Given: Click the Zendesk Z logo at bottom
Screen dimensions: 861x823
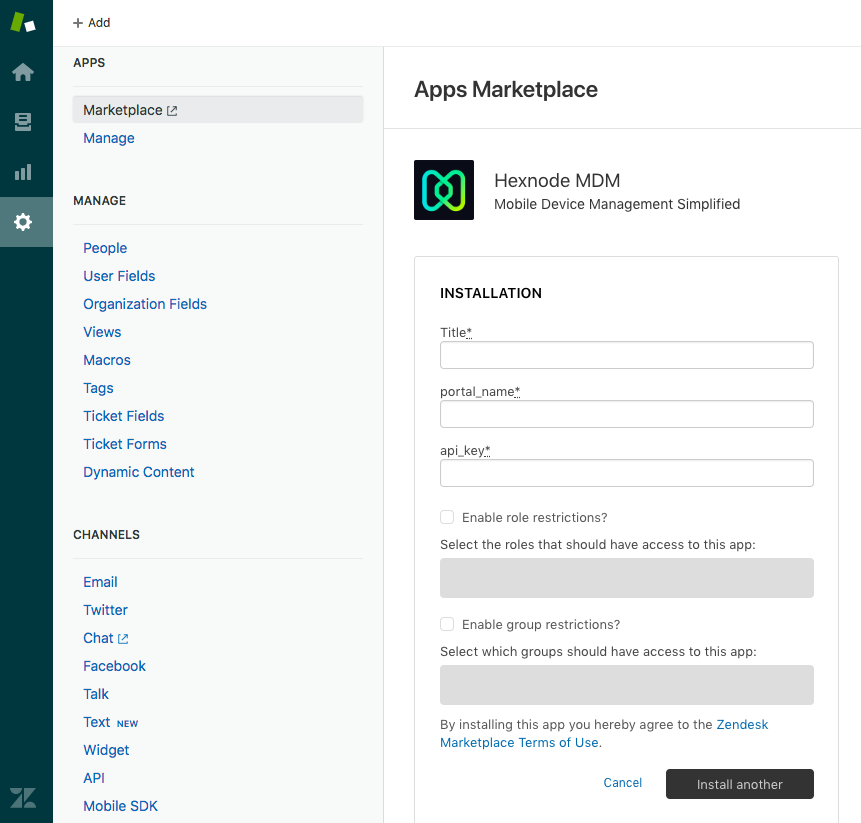Looking at the screenshot, I should coord(23,798).
